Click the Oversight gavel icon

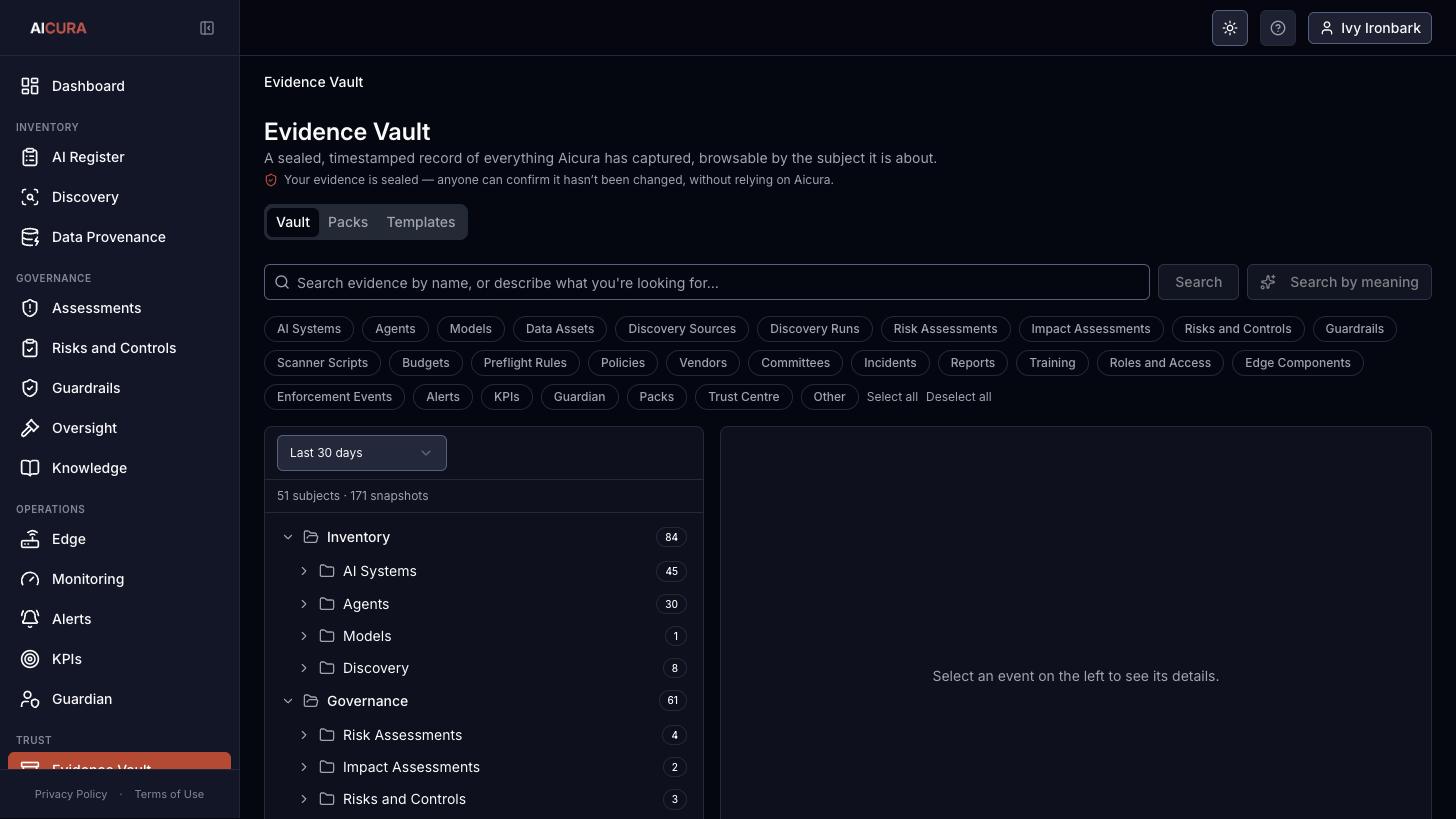30,428
